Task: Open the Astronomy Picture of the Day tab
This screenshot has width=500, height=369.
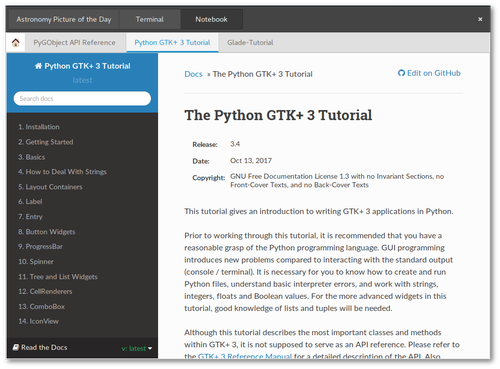Action: [x=64, y=20]
